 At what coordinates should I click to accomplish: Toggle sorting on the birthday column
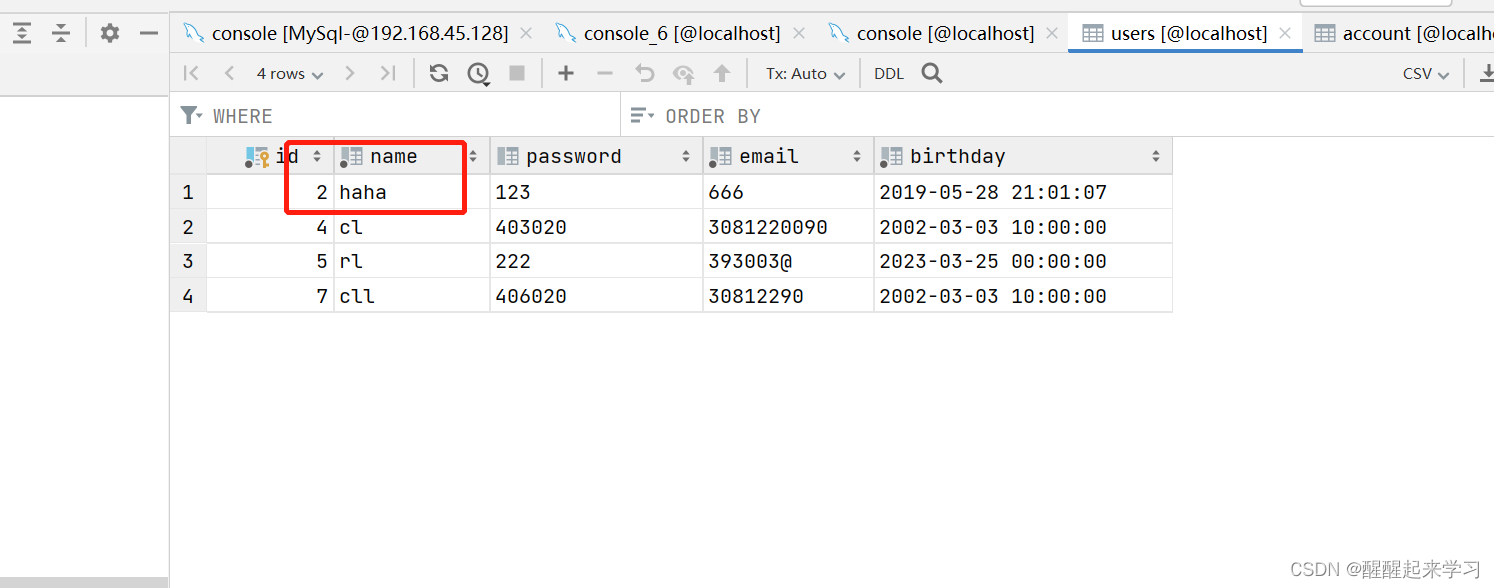pos(1157,156)
